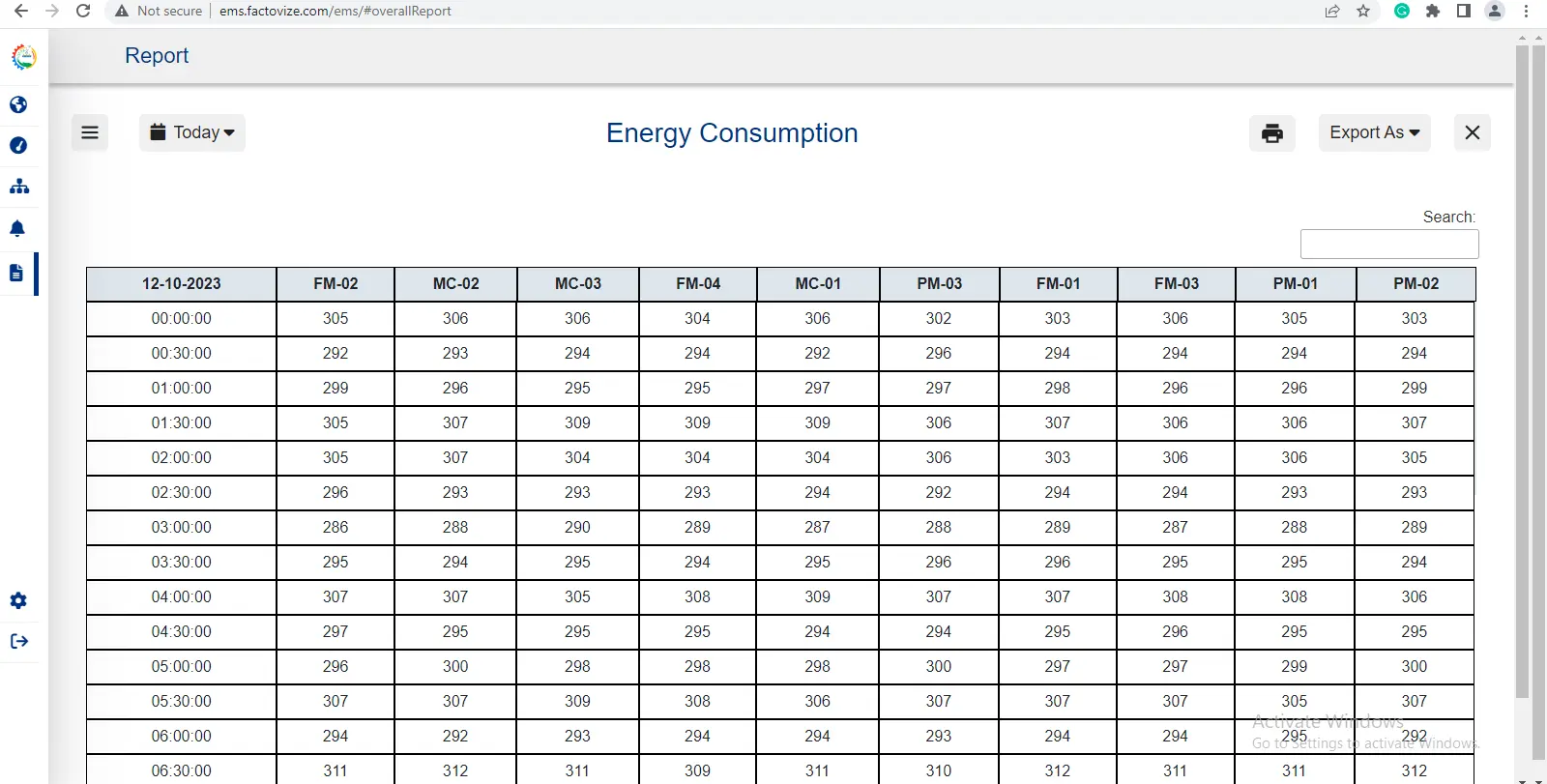Open the browser profile avatar
Viewport: 1547px width, 784px height.
click(x=1495, y=11)
